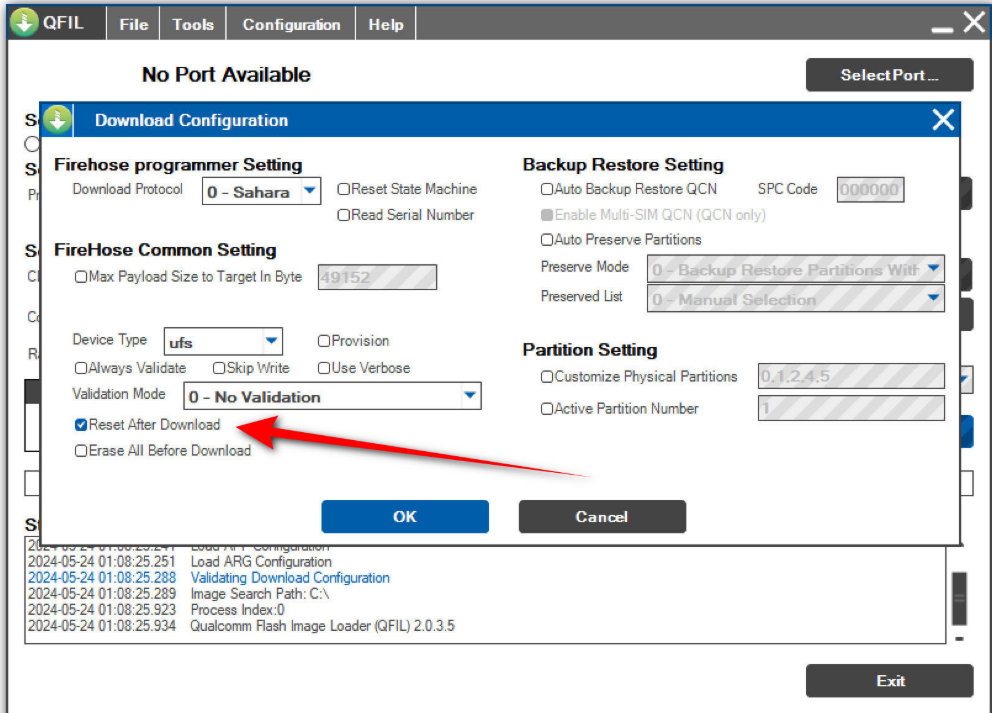Tick Auto Preserve Partitions checkbox

pyautogui.click(x=547, y=240)
